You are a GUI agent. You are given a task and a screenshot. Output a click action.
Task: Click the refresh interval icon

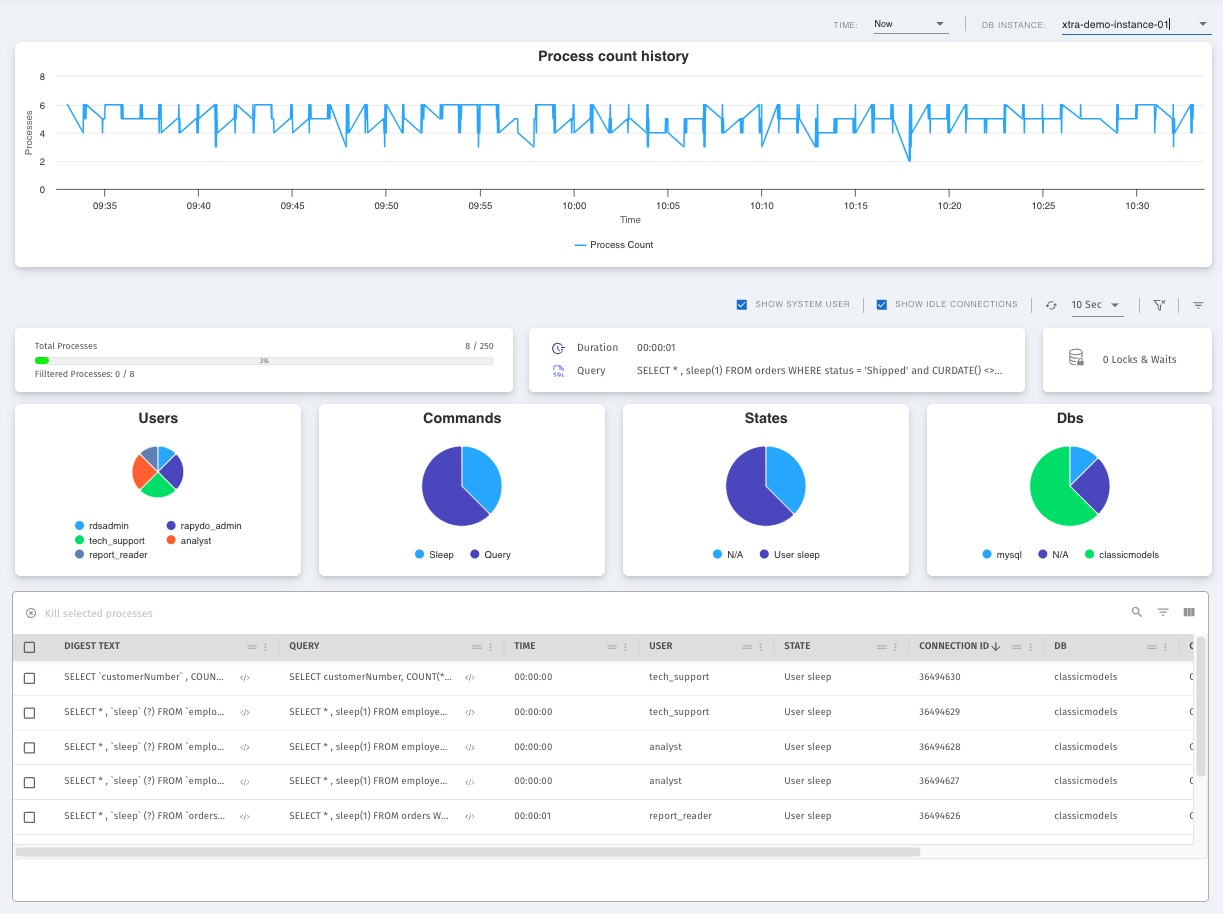(x=1051, y=305)
